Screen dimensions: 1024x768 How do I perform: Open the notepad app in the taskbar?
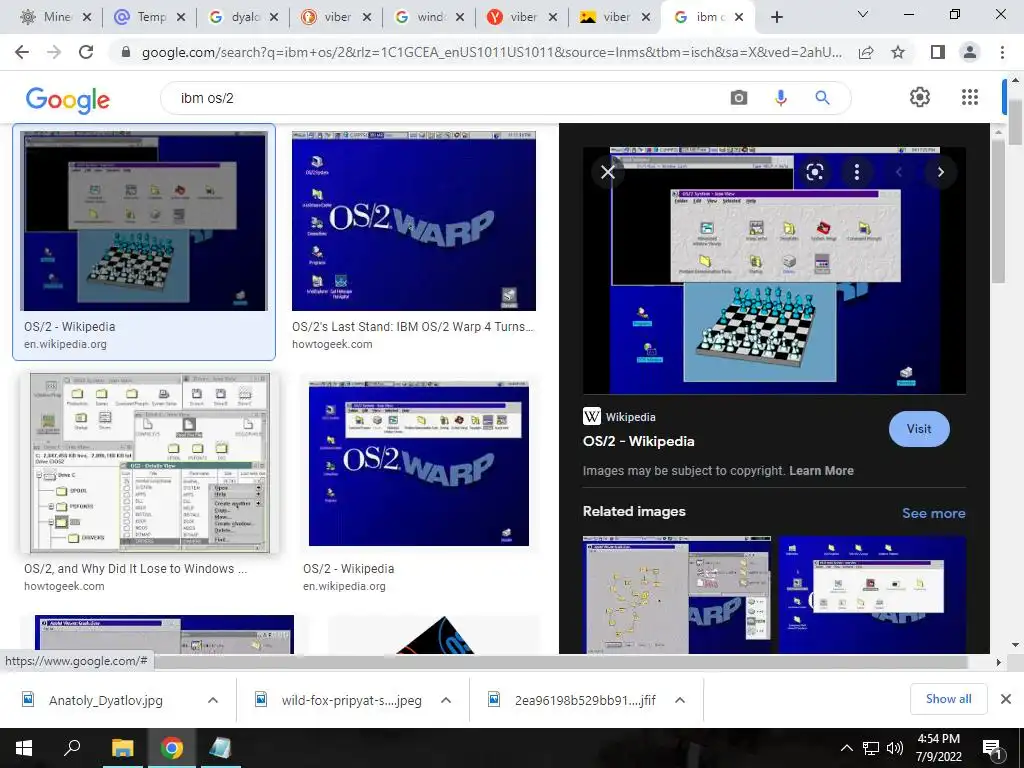pyautogui.click(x=220, y=748)
